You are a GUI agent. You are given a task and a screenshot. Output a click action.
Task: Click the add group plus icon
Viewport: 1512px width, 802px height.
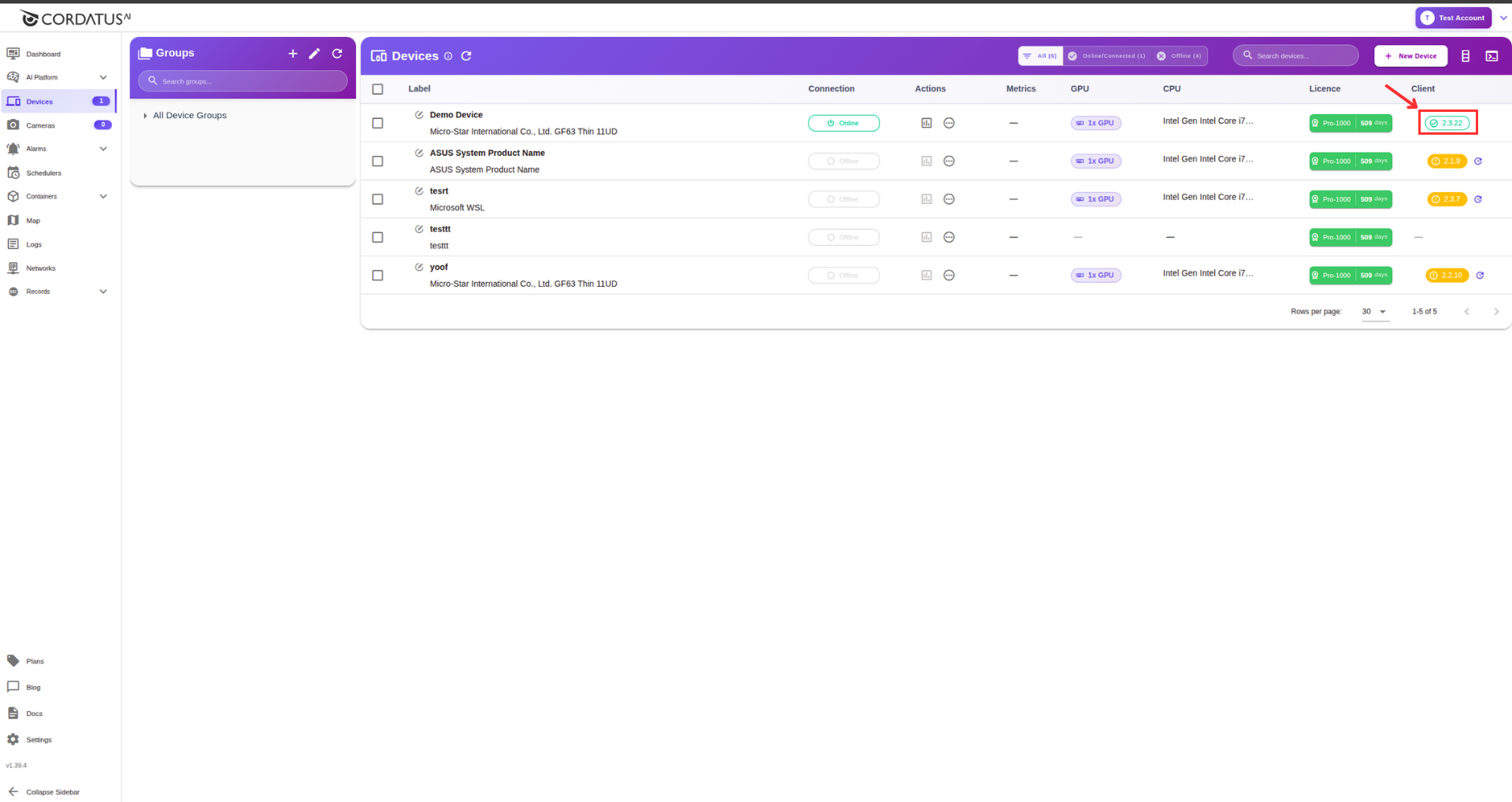(x=293, y=54)
